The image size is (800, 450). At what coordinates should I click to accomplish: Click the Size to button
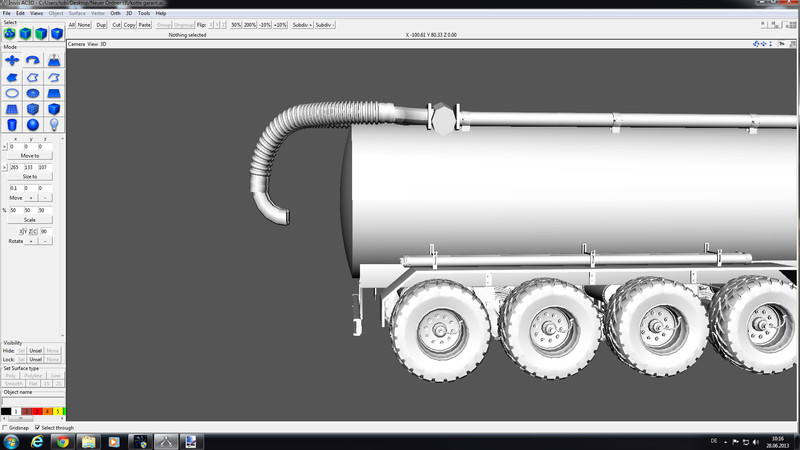[x=30, y=177]
